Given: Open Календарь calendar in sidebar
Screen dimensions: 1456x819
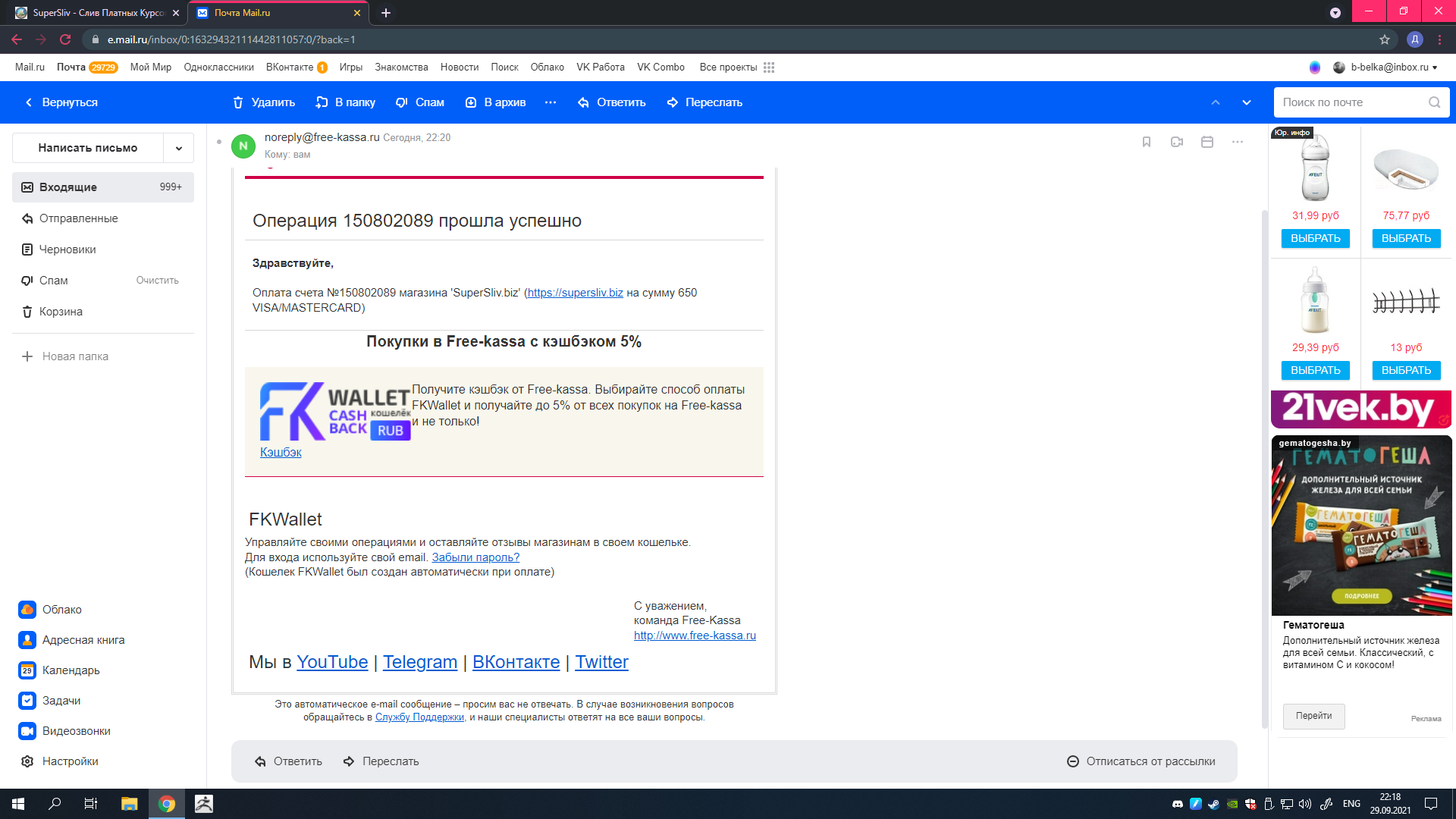Looking at the screenshot, I should [60, 670].
